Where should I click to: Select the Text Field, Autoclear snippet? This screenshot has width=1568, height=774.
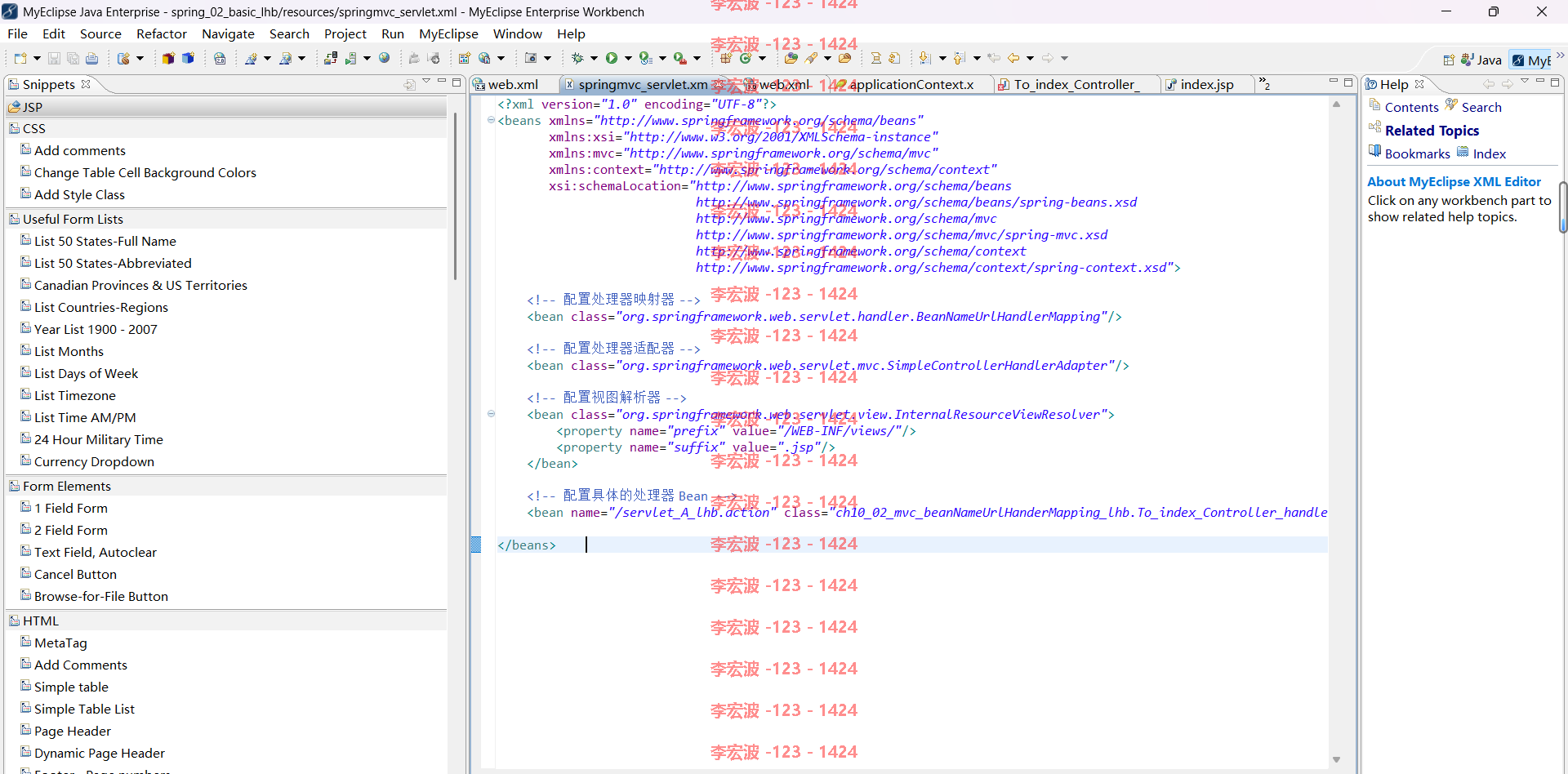coord(95,552)
